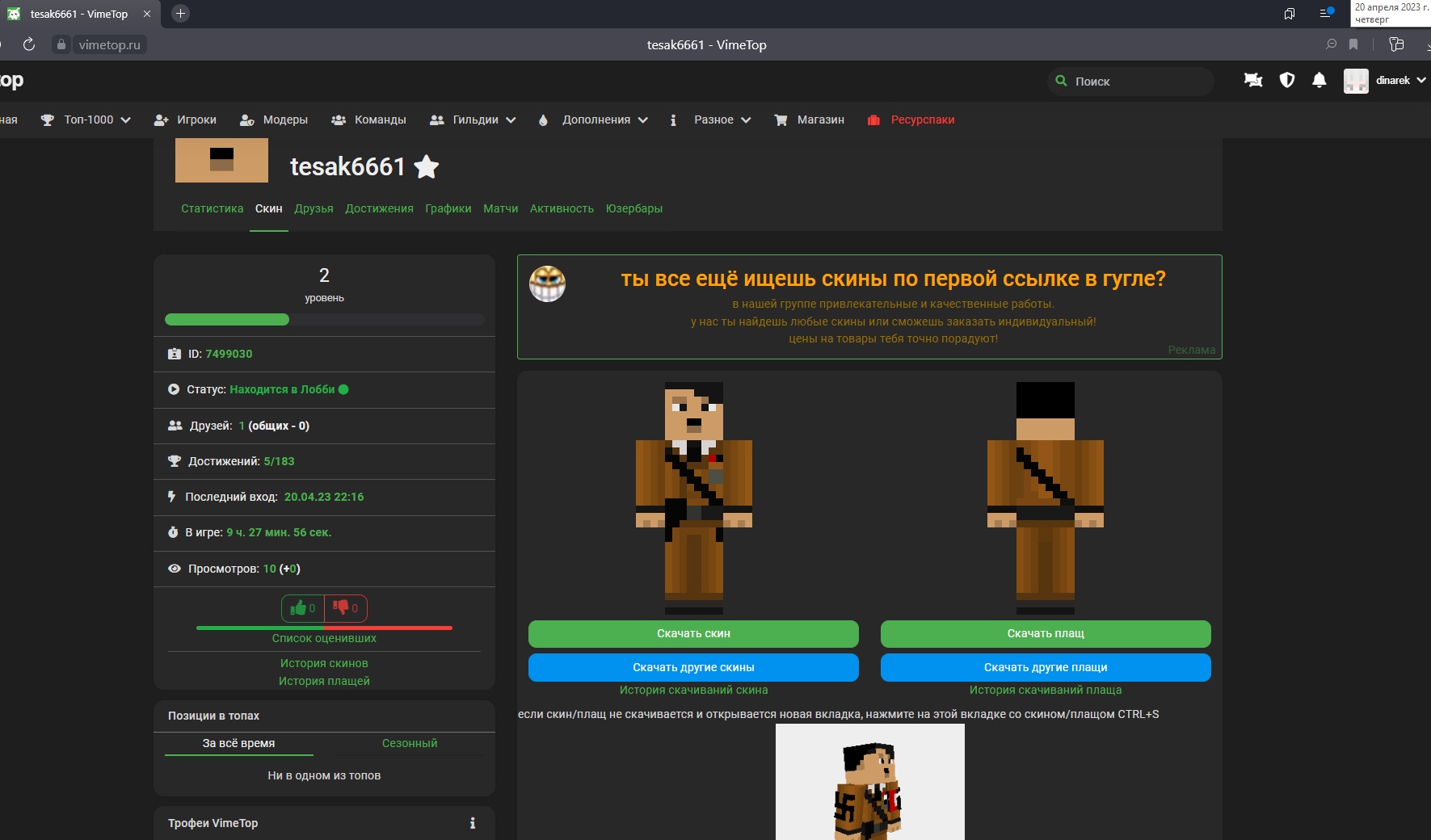Switch to the Статистика tab
This screenshot has width=1431, height=840.
click(212, 208)
